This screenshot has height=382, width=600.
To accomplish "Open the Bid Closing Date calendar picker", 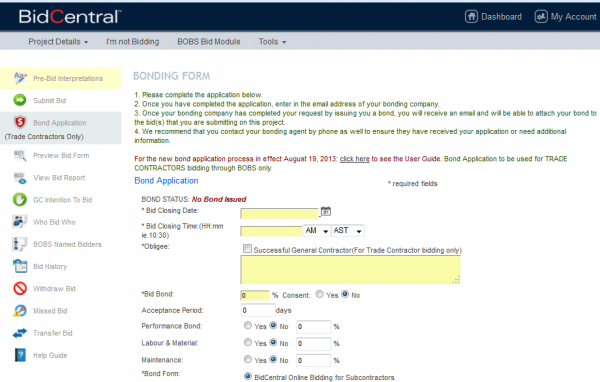I will tap(326, 211).
